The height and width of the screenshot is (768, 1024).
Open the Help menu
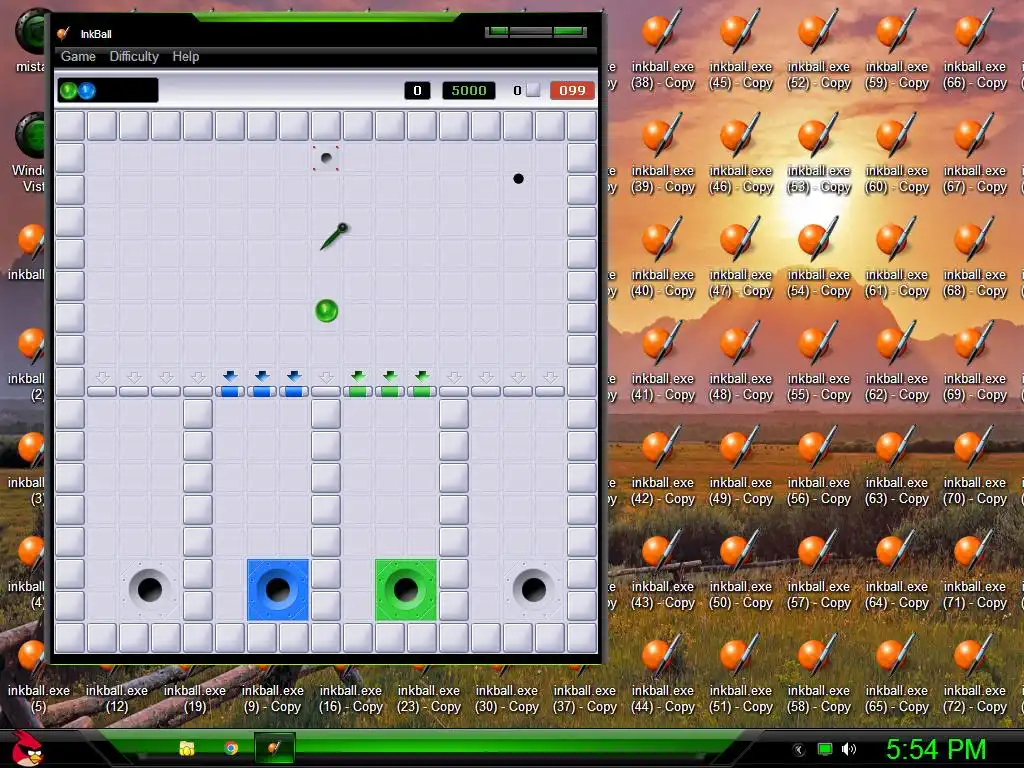click(x=185, y=56)
